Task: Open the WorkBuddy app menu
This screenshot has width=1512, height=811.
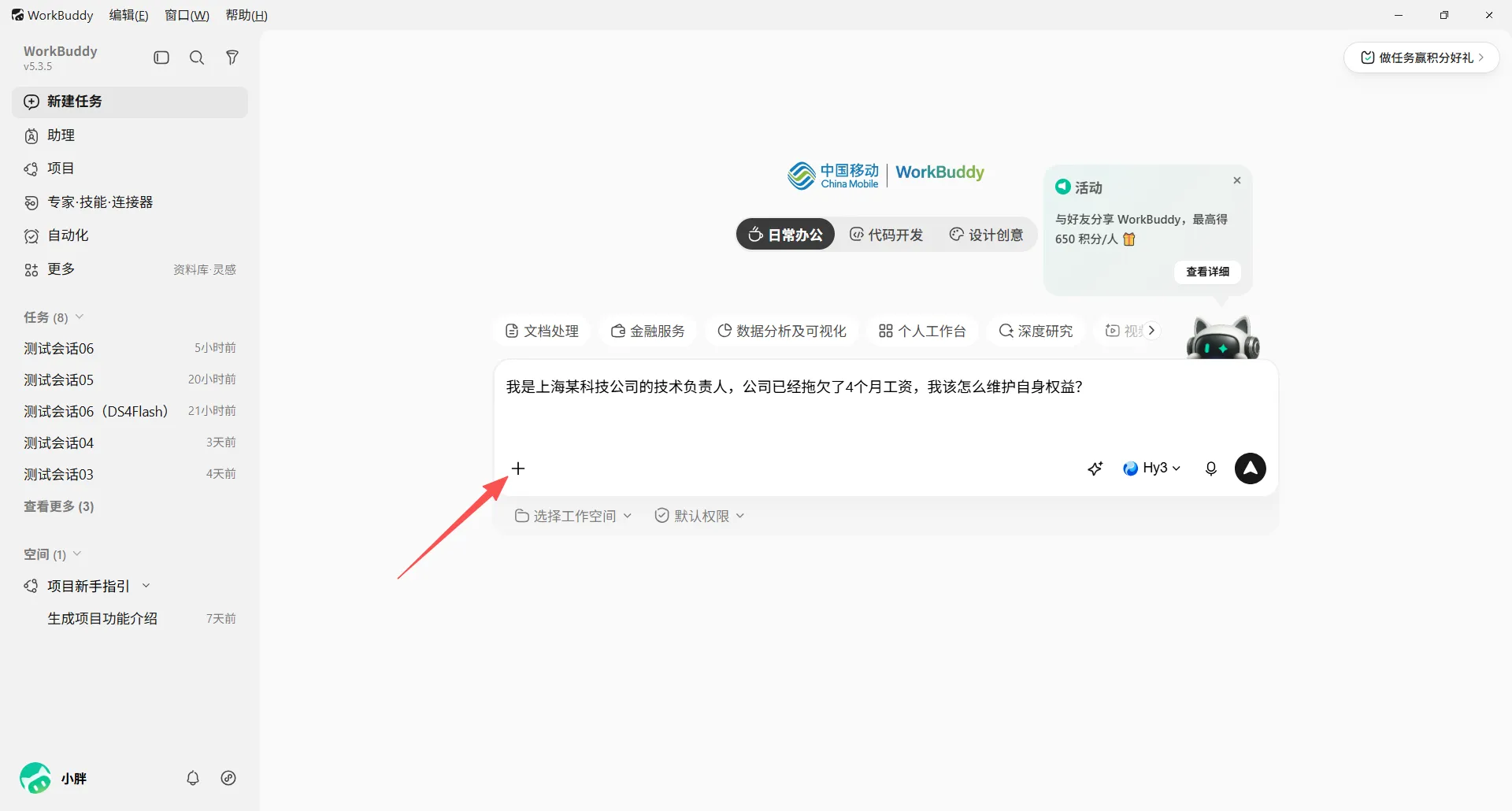Action: 52,15
